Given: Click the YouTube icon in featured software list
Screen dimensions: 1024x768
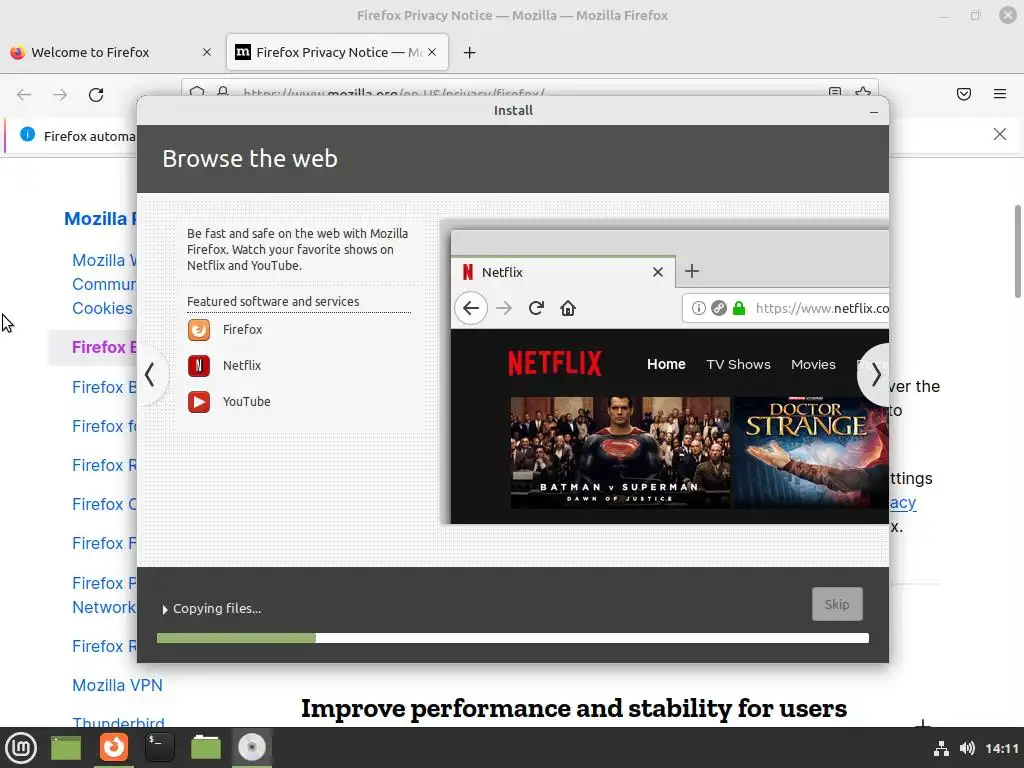Looking at the screenshot, I should point(199,402).
